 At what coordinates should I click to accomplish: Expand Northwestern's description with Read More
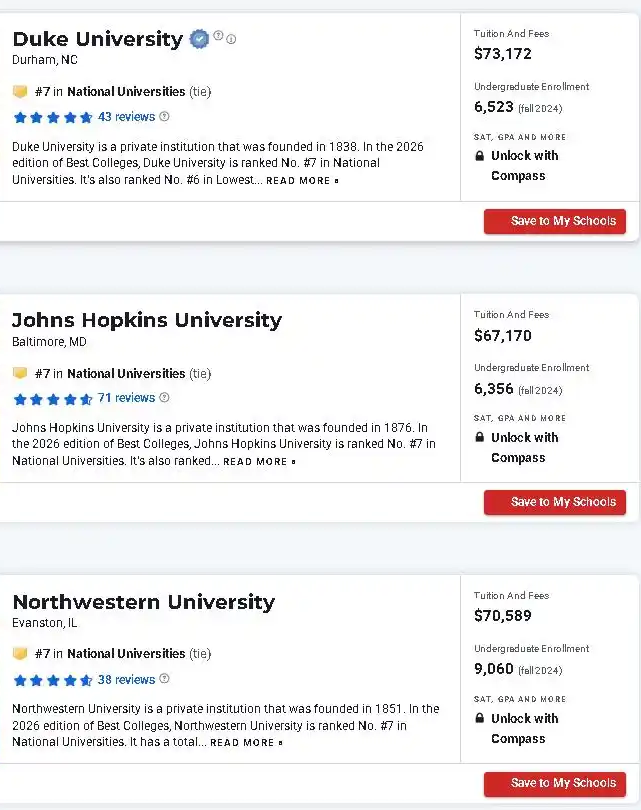(x=246, y=743)
